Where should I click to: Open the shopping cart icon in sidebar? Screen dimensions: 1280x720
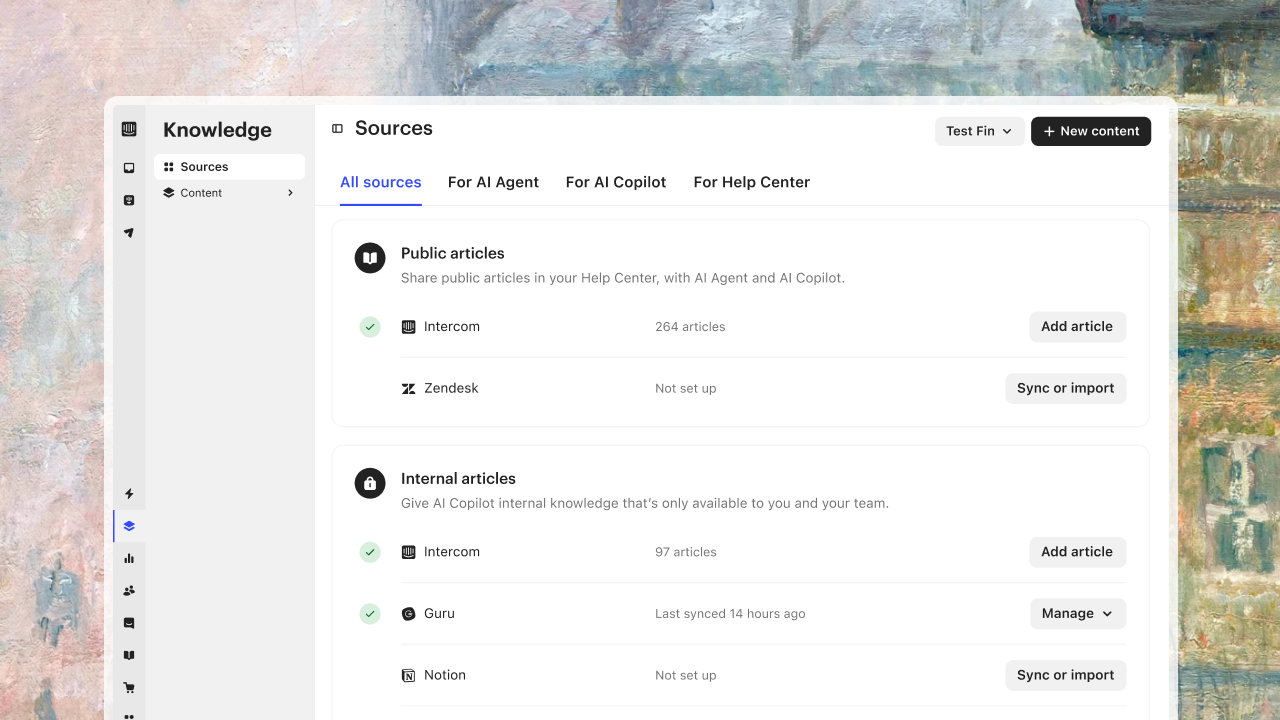(129, 688)
